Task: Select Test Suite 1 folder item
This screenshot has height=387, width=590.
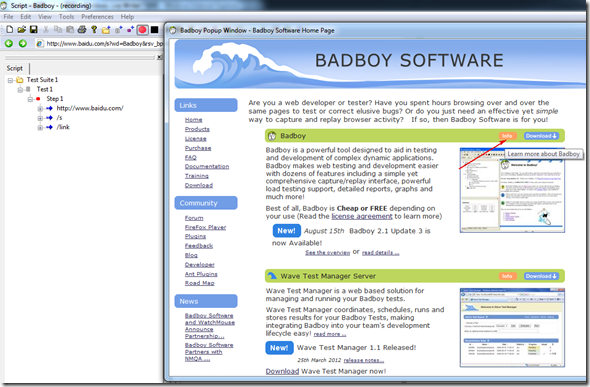Action: (x=42, y=80)
